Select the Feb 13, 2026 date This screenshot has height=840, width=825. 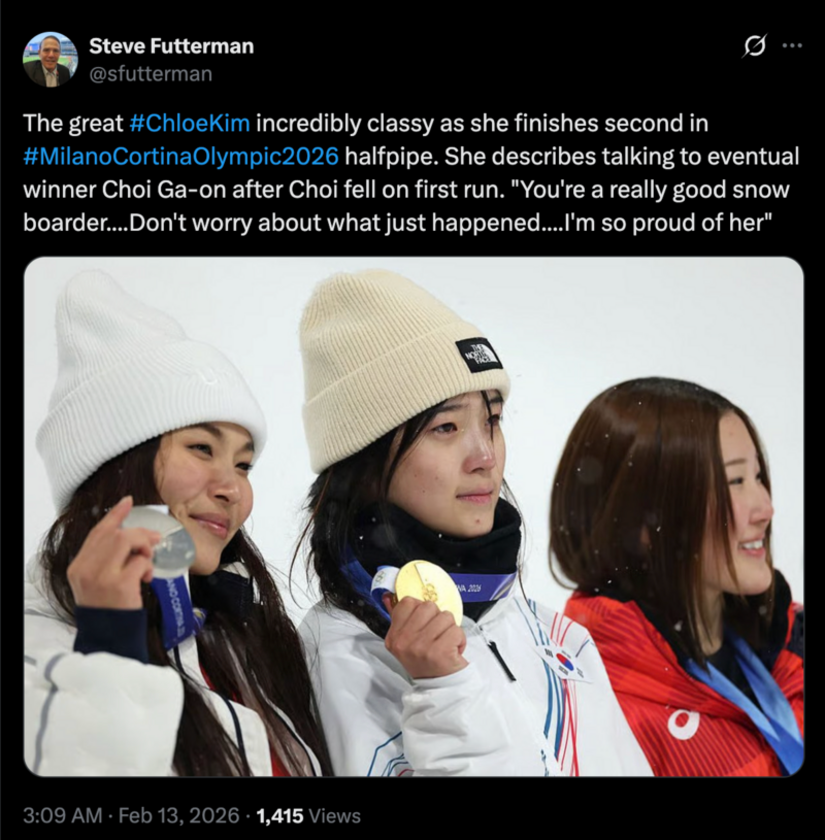coord(178,816)
